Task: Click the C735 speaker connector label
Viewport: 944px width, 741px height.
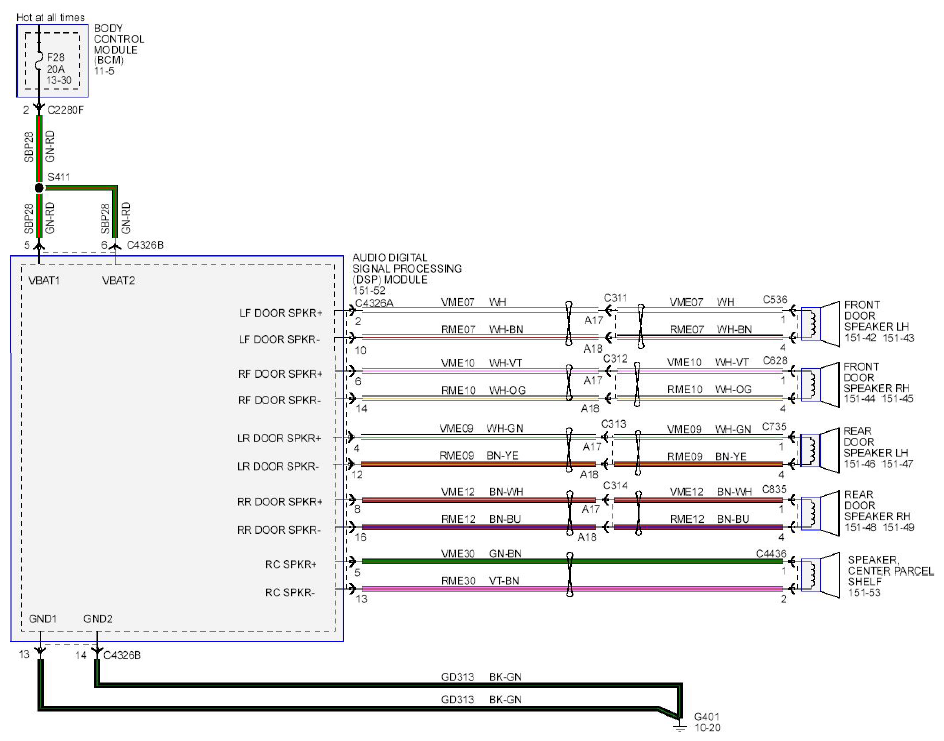Action: [x=774, y=426]
